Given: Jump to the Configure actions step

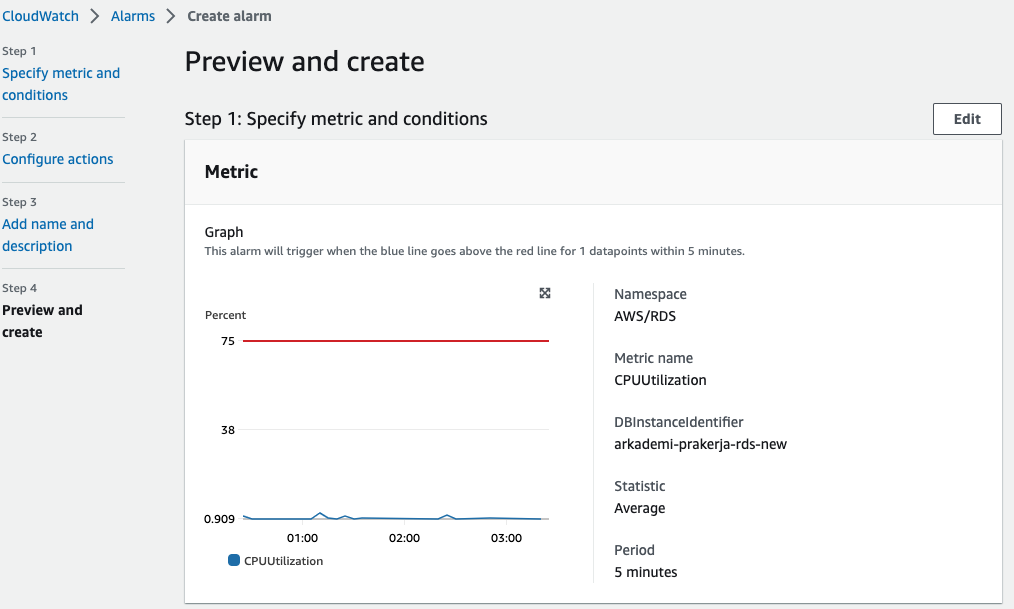Looking at the screenshot, I should click(x=58, y=159).
